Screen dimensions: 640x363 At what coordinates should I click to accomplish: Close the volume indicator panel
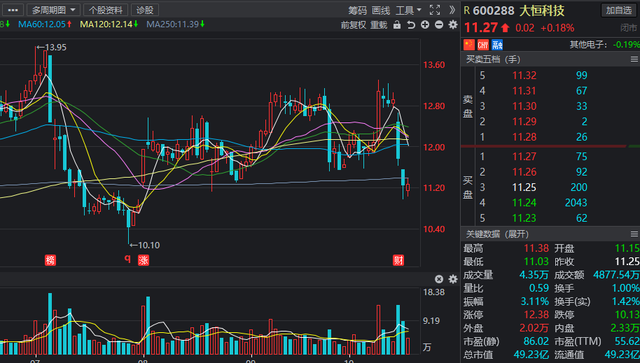[x=439, y=279]
